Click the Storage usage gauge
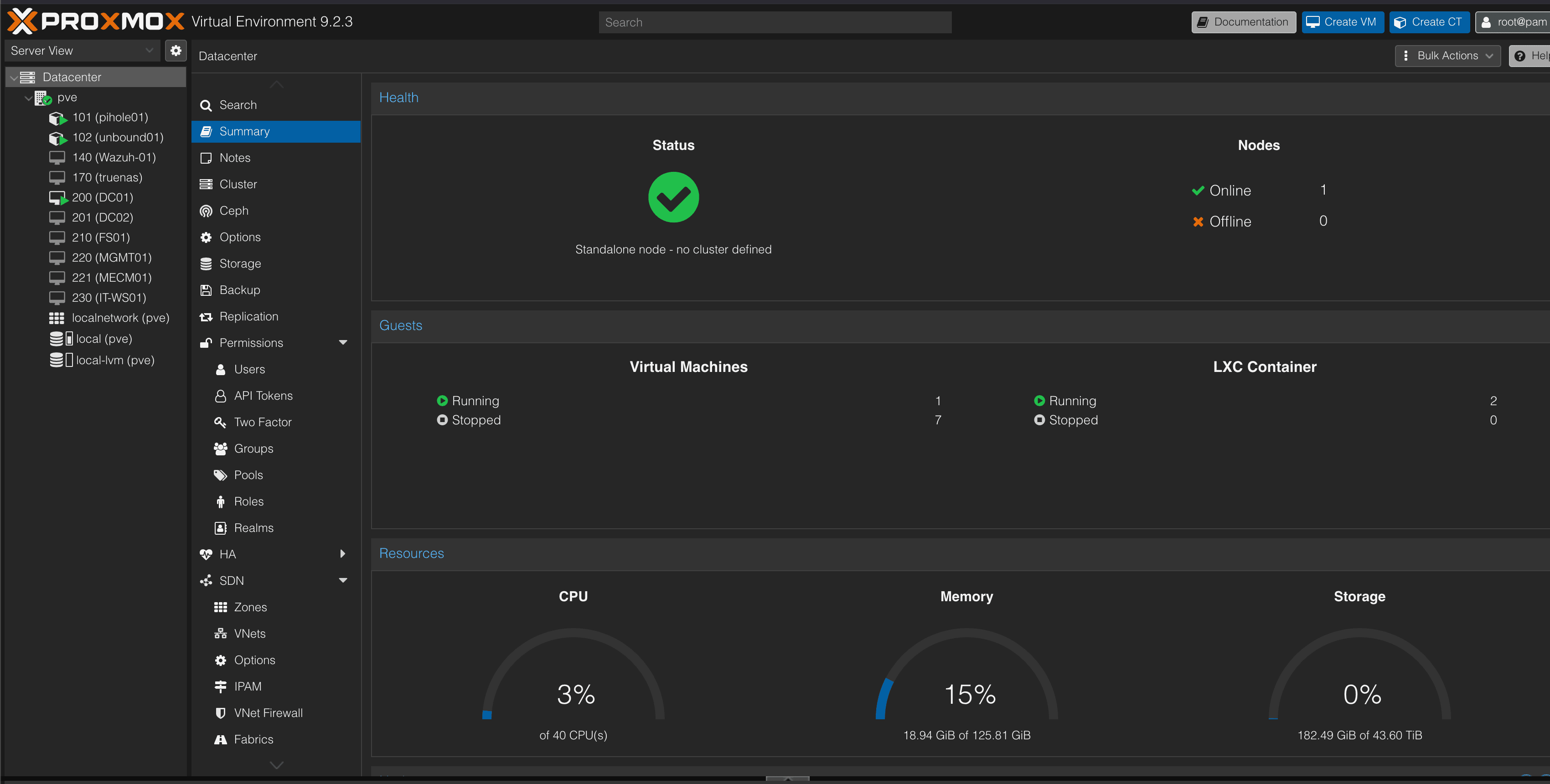This screenshot has width=1550, height=784. 1359,674
